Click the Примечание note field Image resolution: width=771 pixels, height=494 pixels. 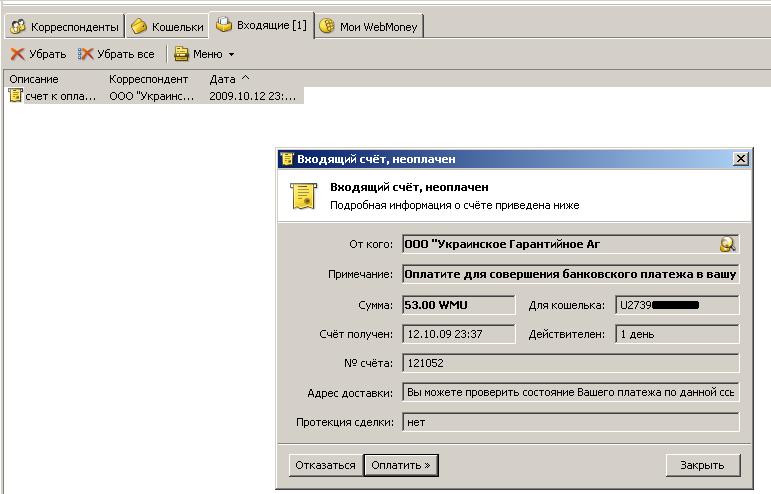570,274
